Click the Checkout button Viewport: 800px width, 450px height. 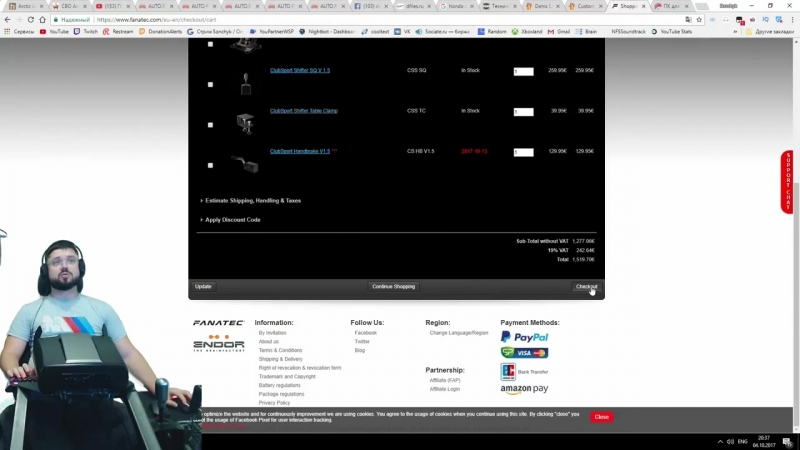click(586, 287)
